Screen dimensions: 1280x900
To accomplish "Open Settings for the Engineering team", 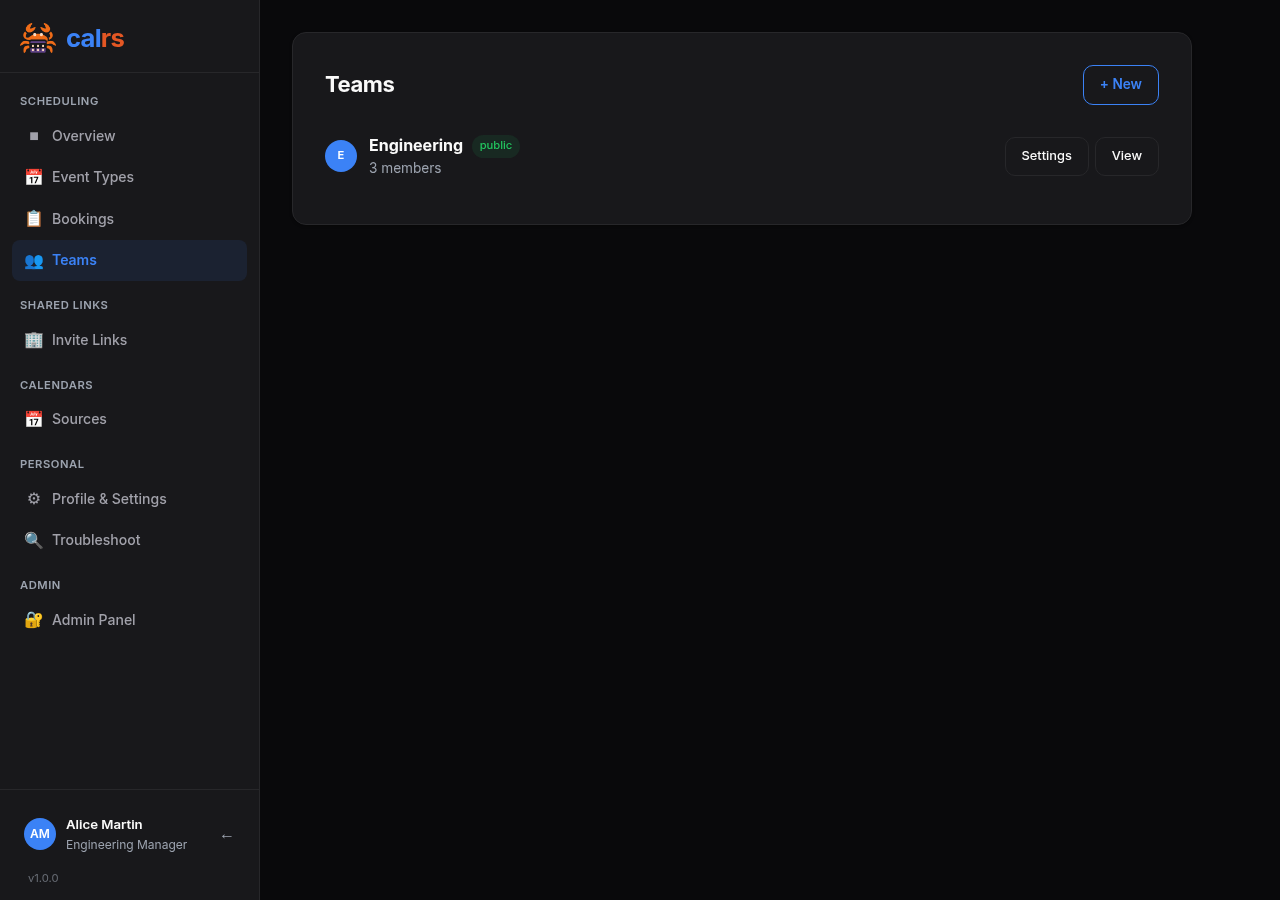I will (1046, 156).
